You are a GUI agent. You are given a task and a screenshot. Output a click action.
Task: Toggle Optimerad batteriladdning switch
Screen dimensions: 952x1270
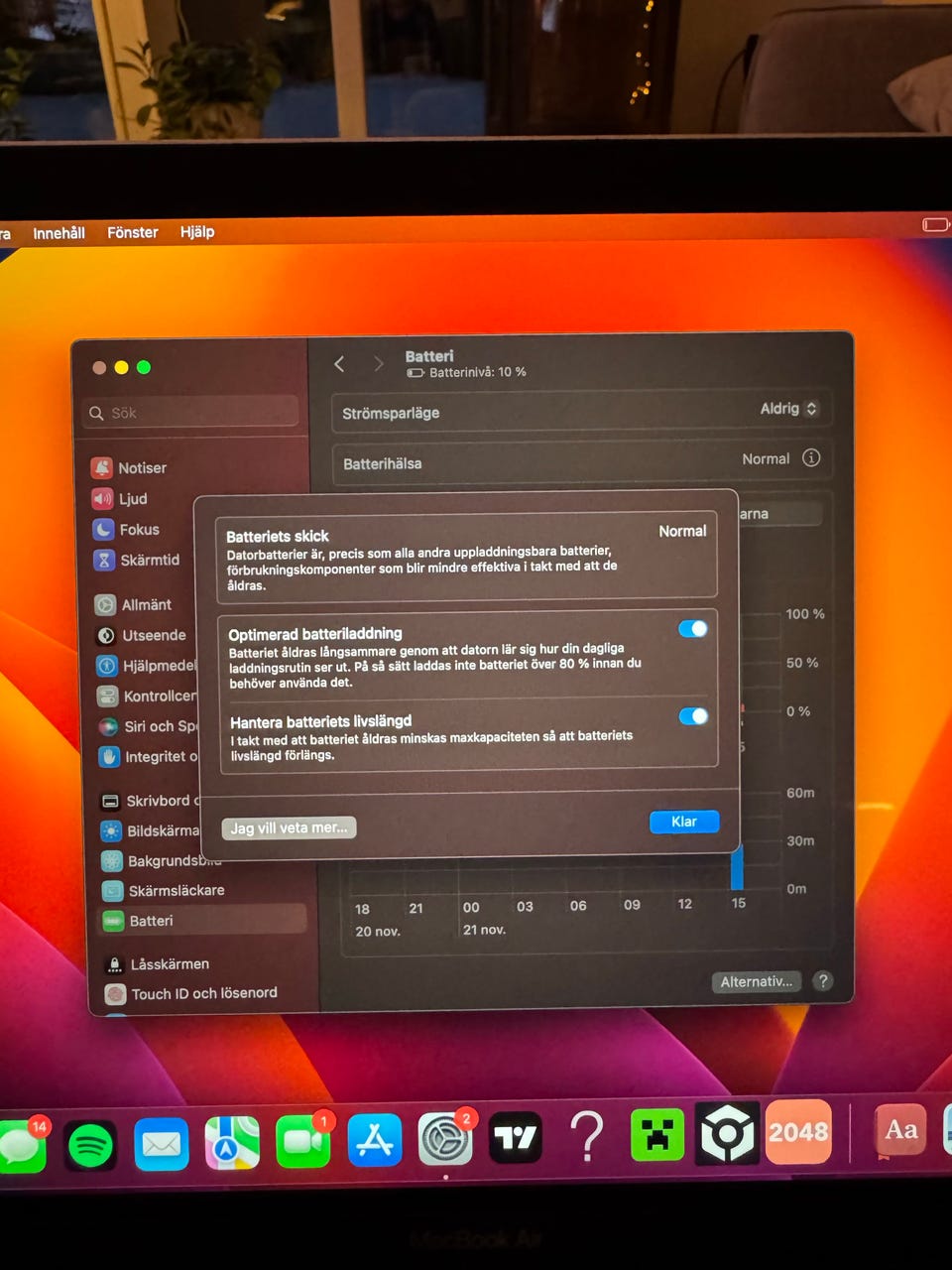(x=693, y=628)
